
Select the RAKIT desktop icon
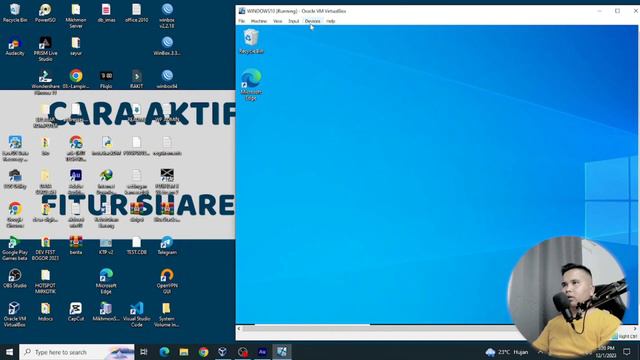pyautogui.click(x=136, y=79)
